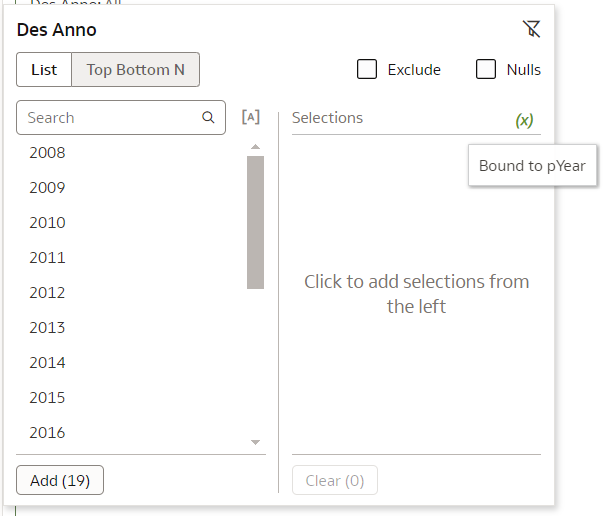Toggle the match case [A] icon
The image size is (604, 516).
[251, 117]
